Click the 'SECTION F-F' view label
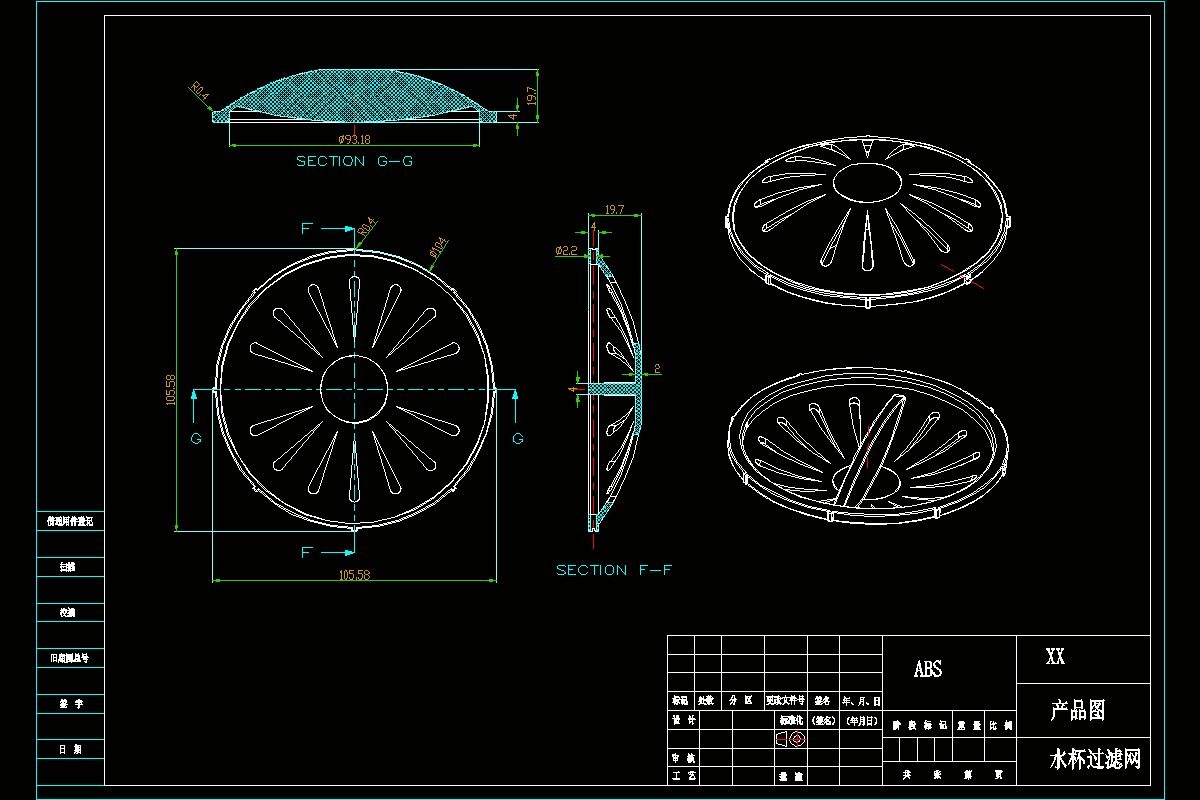1200x800 pixels. click(x=614, y=570)
